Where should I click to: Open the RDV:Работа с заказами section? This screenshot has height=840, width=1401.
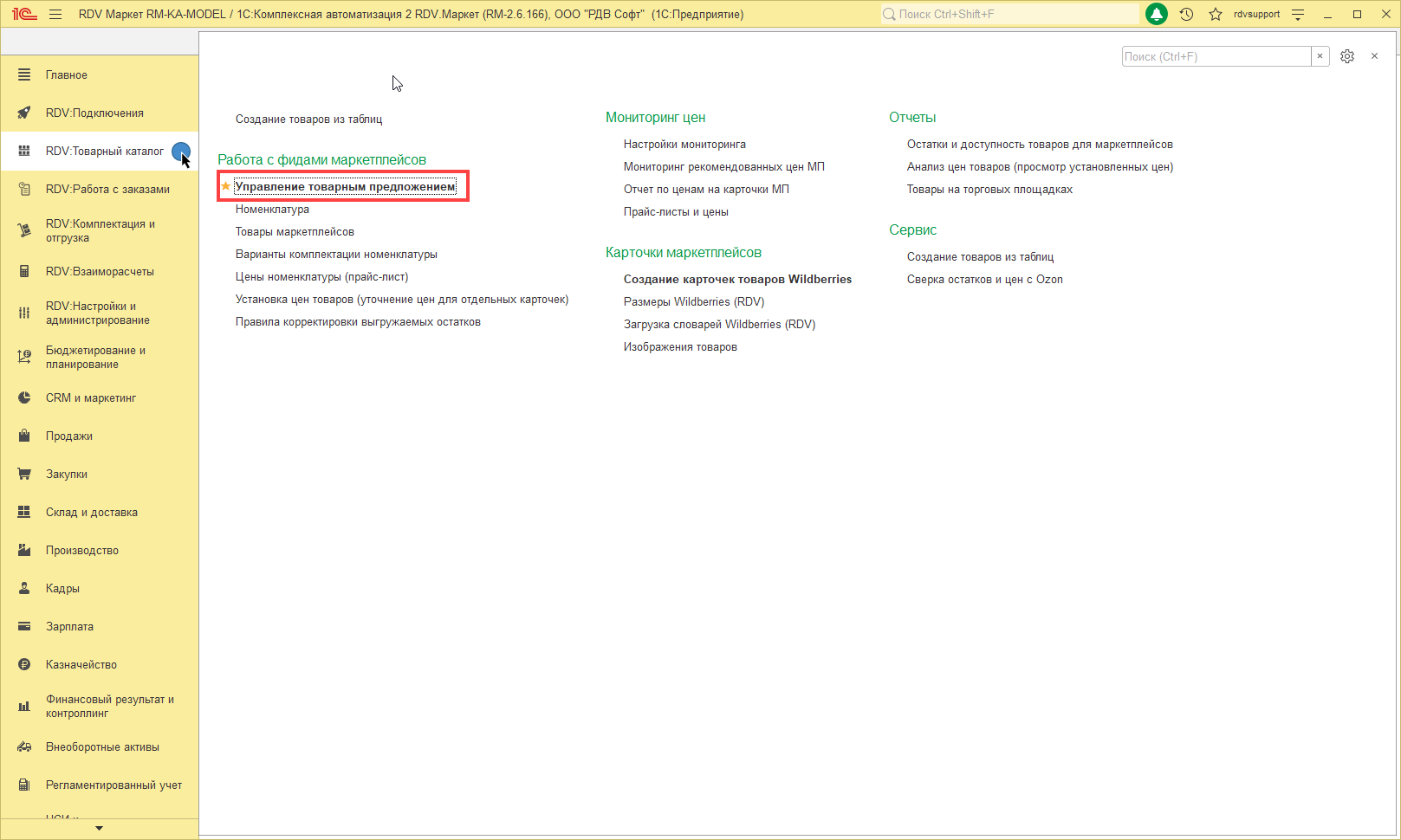pos(107,189)
